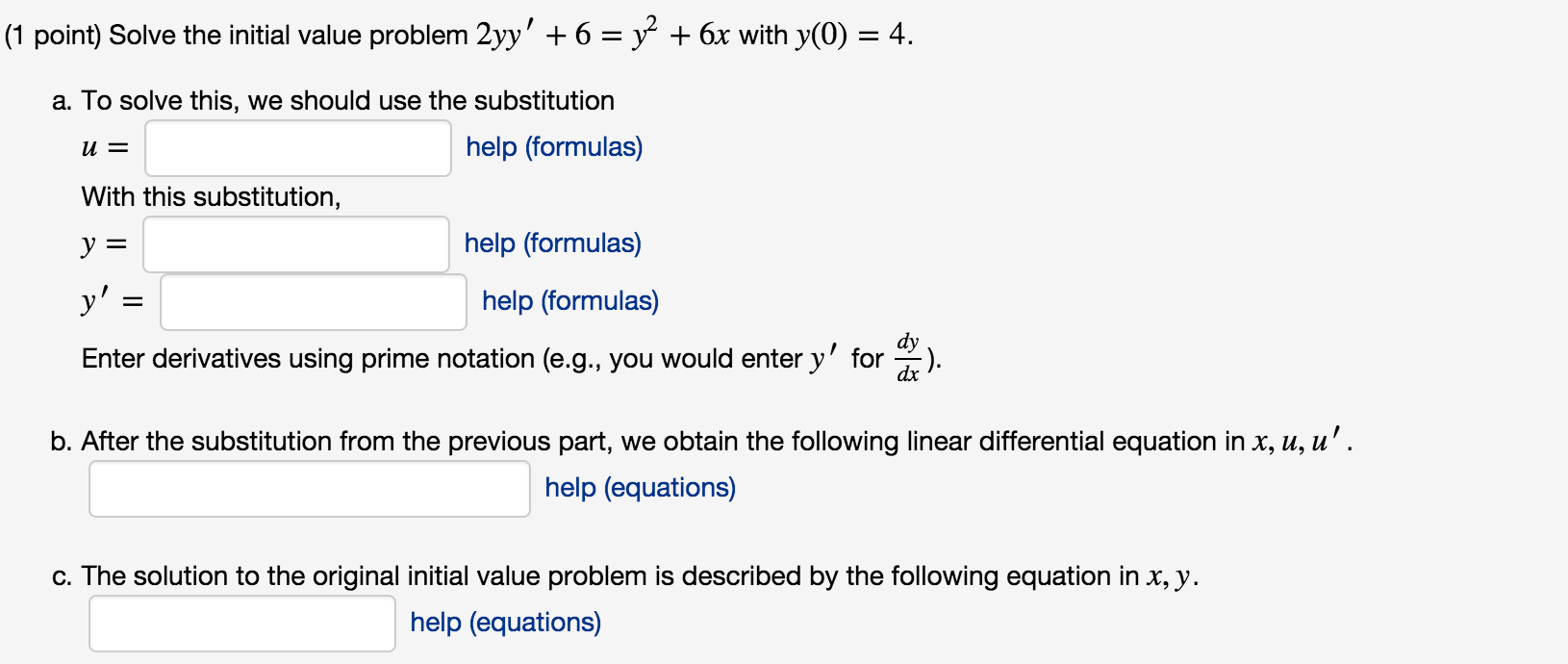The width and height of the screenshot is (1568, 664).
Task: Click the equation 2yy' + 6 = y² + 6x
Action: (x=602, y=35)
